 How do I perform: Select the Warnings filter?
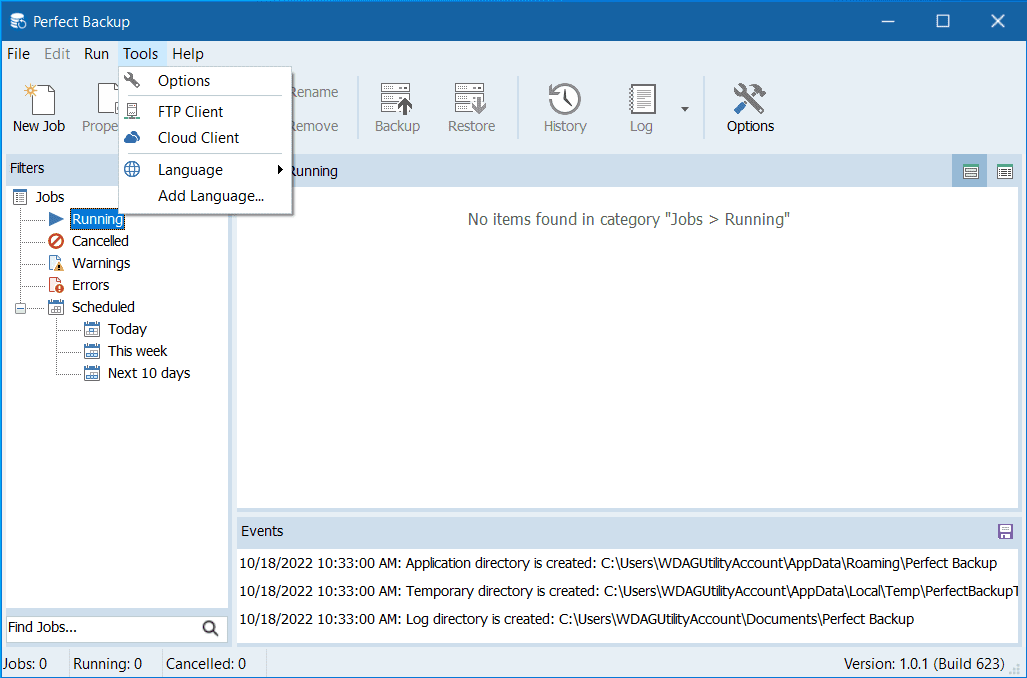[x=101, y=263]
